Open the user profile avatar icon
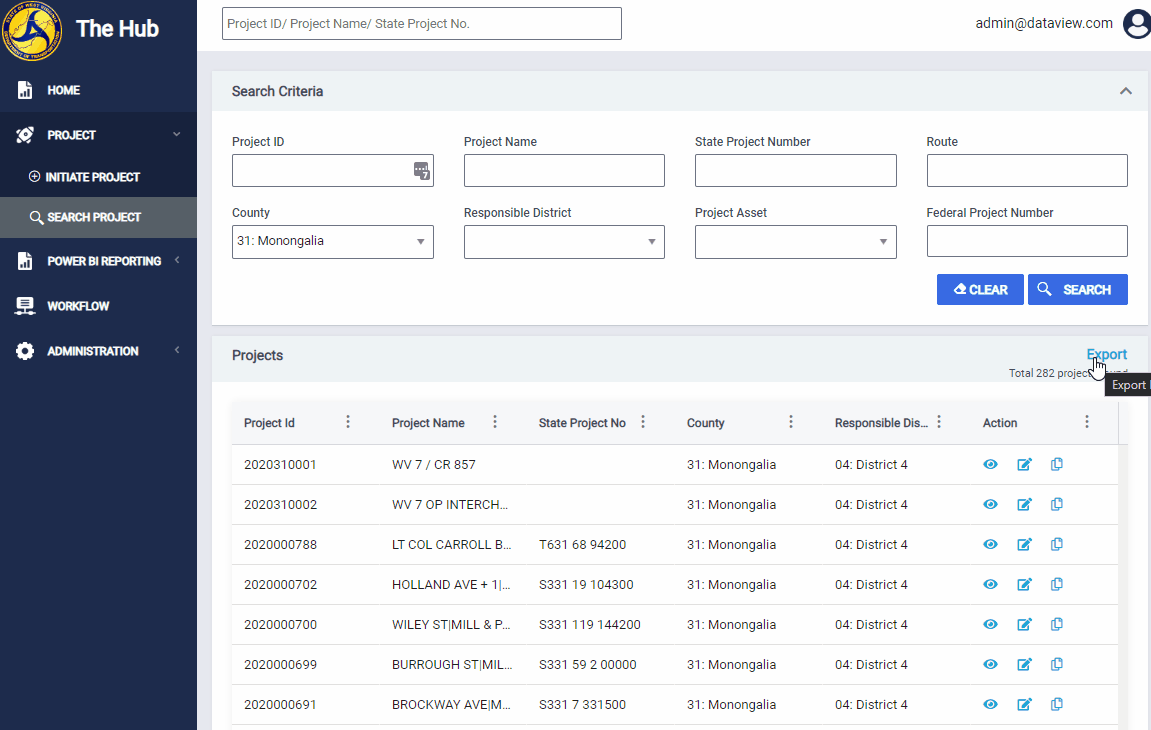 [1137, 24]
